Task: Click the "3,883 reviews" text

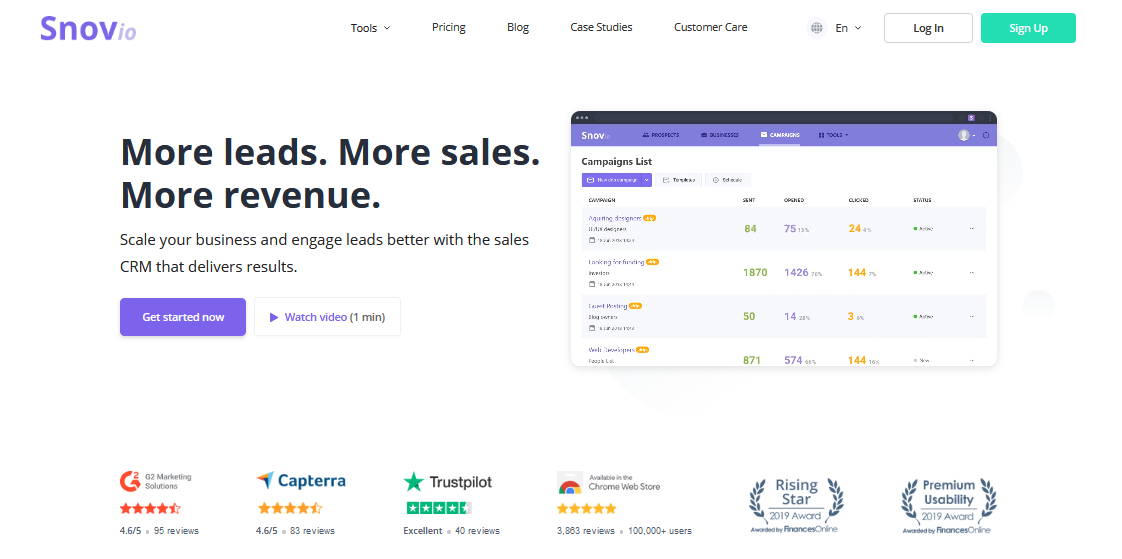Action: (x=585, y=531)
